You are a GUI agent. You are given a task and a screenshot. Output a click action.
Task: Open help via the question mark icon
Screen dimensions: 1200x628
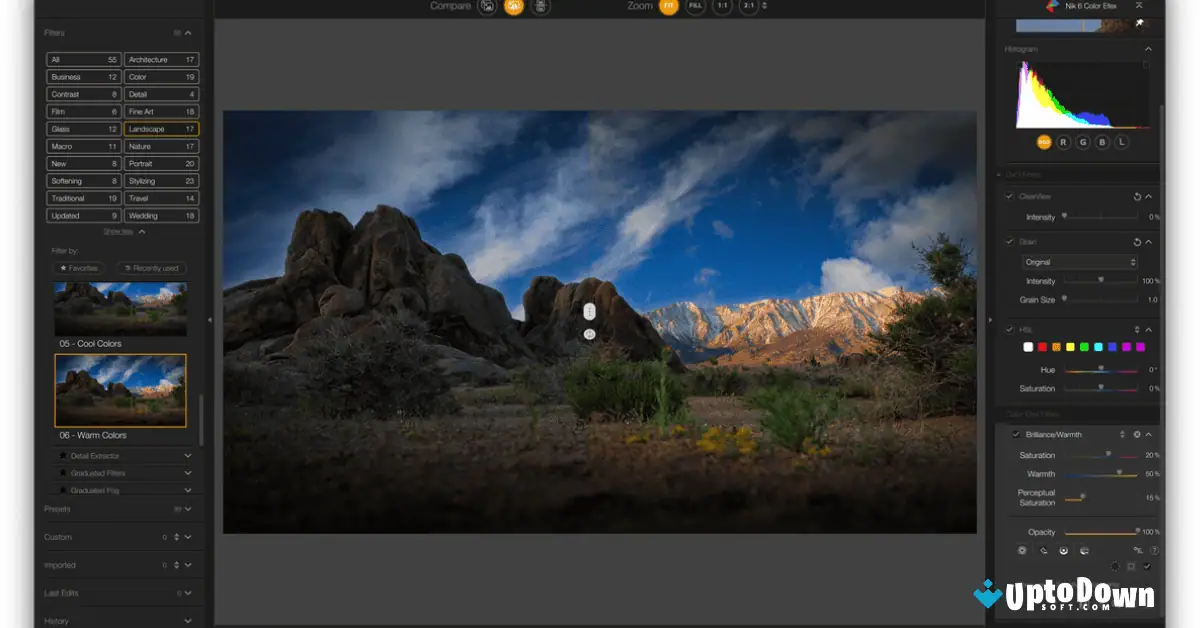point(1154,550)
